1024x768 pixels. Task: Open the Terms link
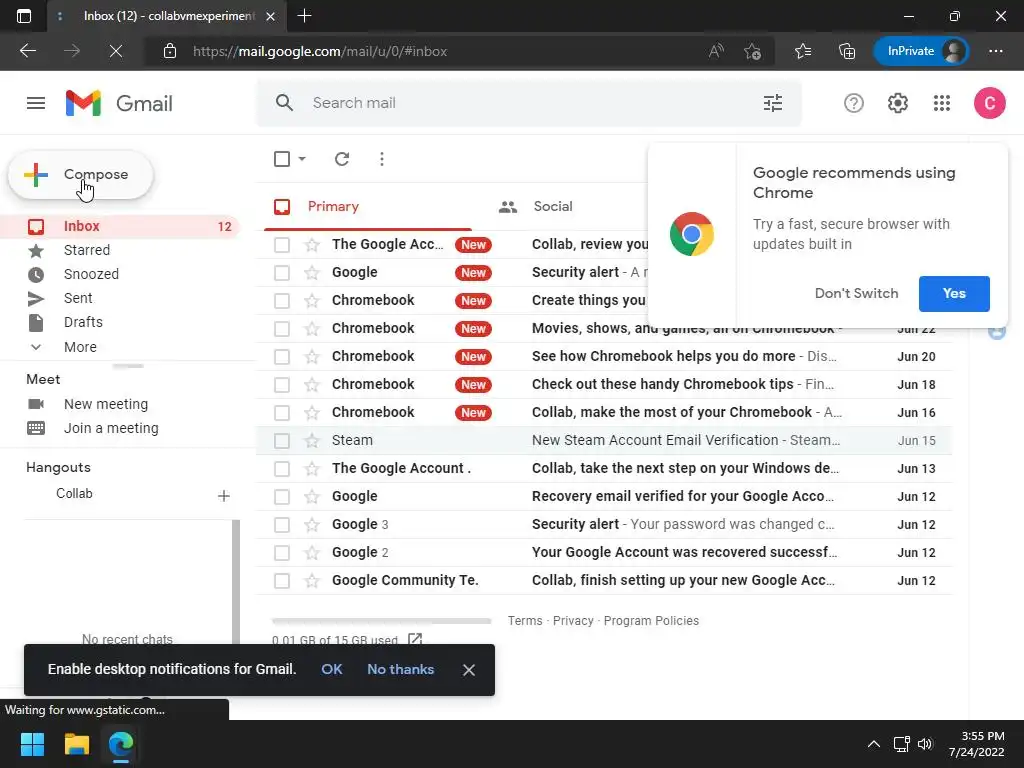click(x=525, y=620)
